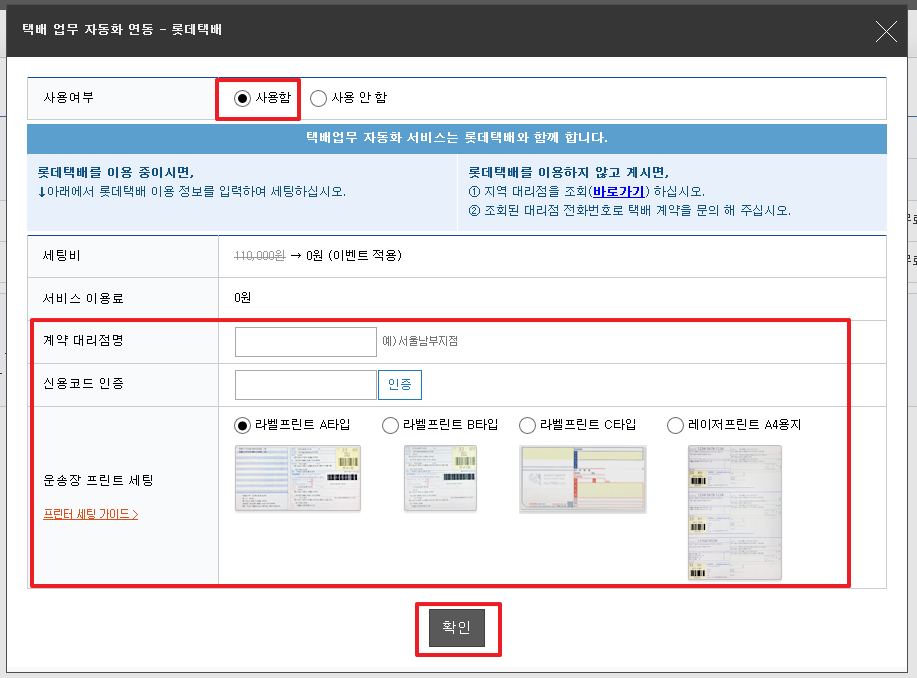This screenshot has width=917, height=678.
Task: Select the 사용함 radio option
Action: [x=242, y=98]
